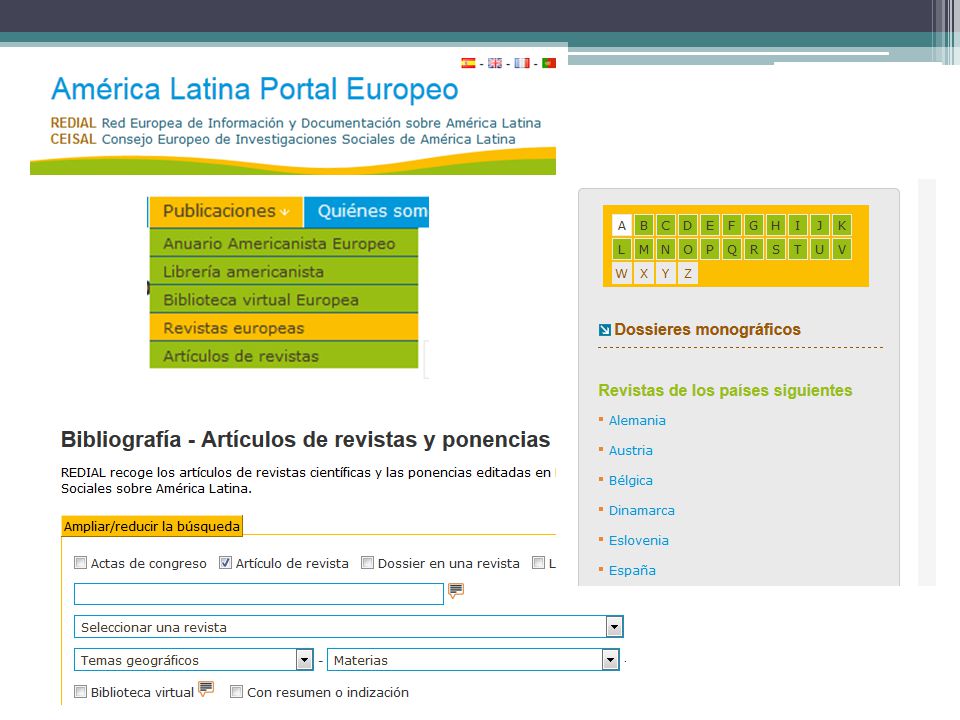The width and height of the screenshot is (960, 720).
Task: Choose letter W in the alphabet grid
Action: coord(621,273)
